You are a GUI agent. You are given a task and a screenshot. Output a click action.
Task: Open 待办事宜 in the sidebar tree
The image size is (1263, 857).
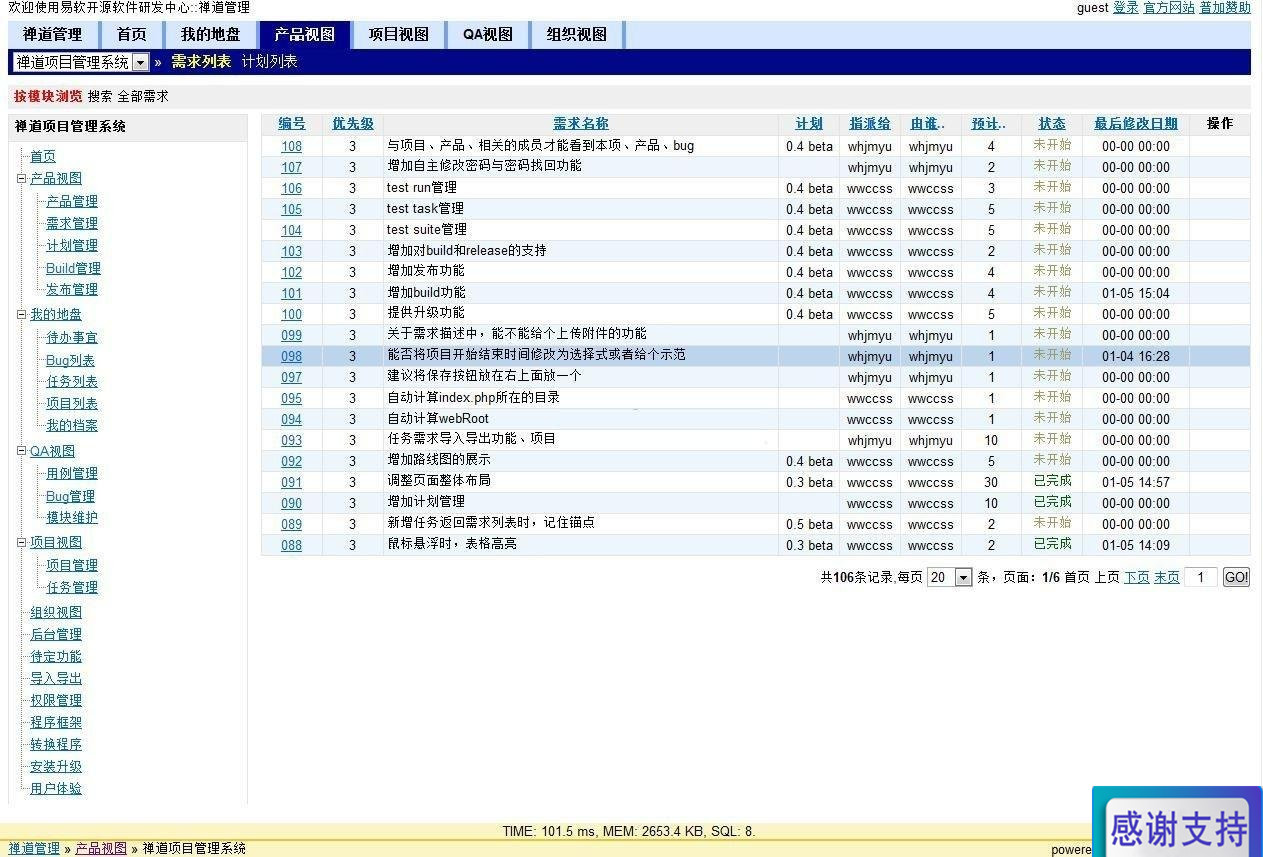click(x=72, y=338)
